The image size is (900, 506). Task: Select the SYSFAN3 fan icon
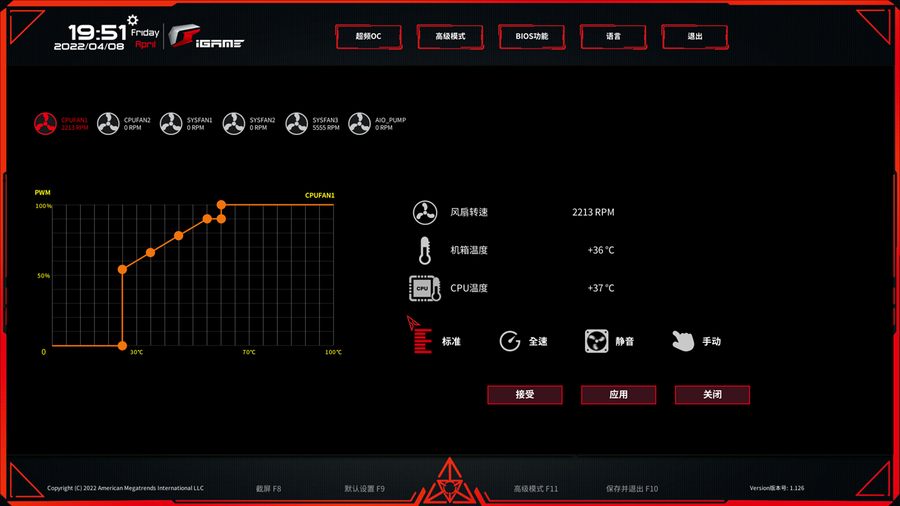coord(297,124)
